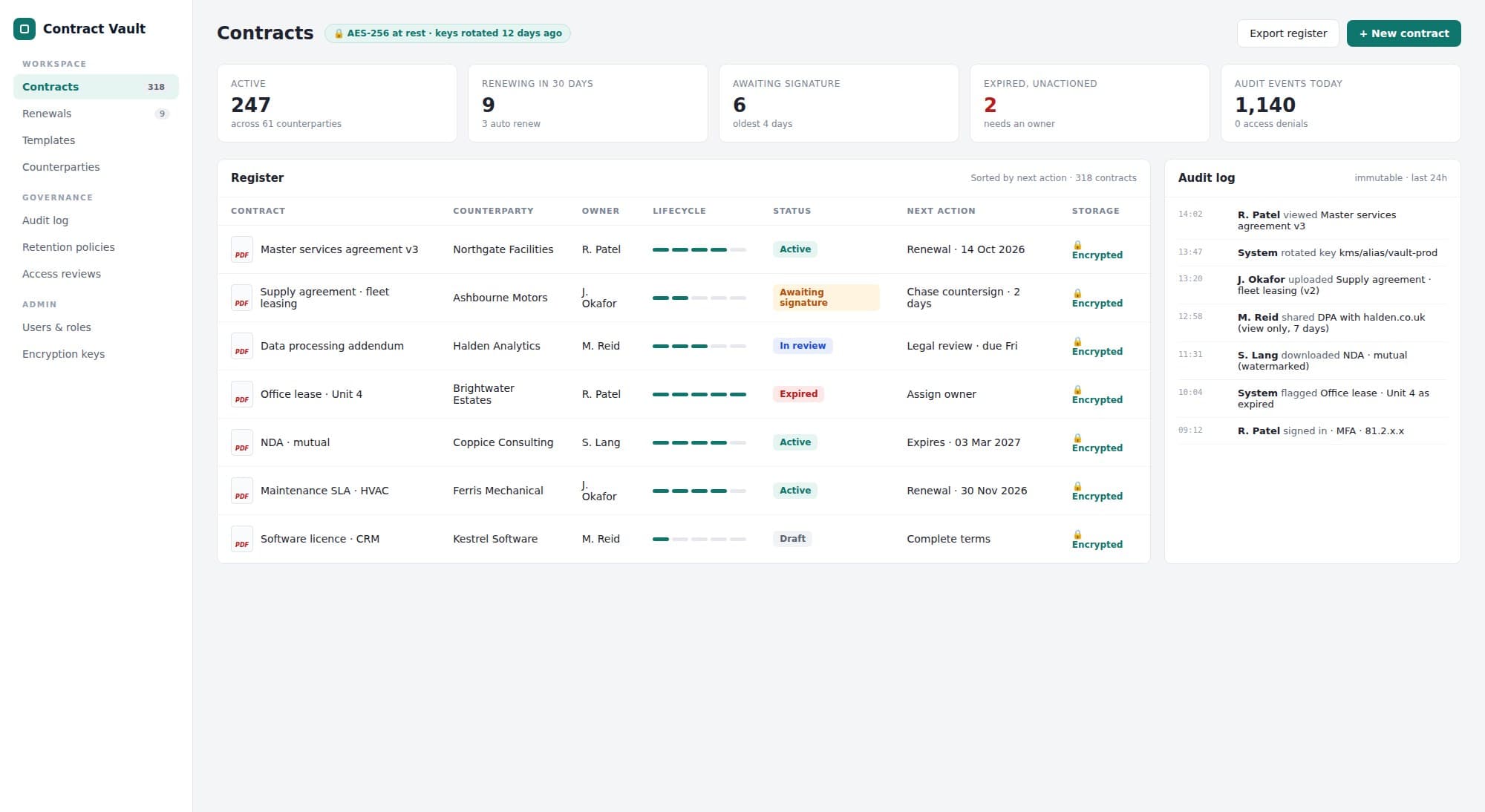Click the In review status badge
Image resolution: width=1485 pixels, height=812 pixels.
tap(803, 346)
